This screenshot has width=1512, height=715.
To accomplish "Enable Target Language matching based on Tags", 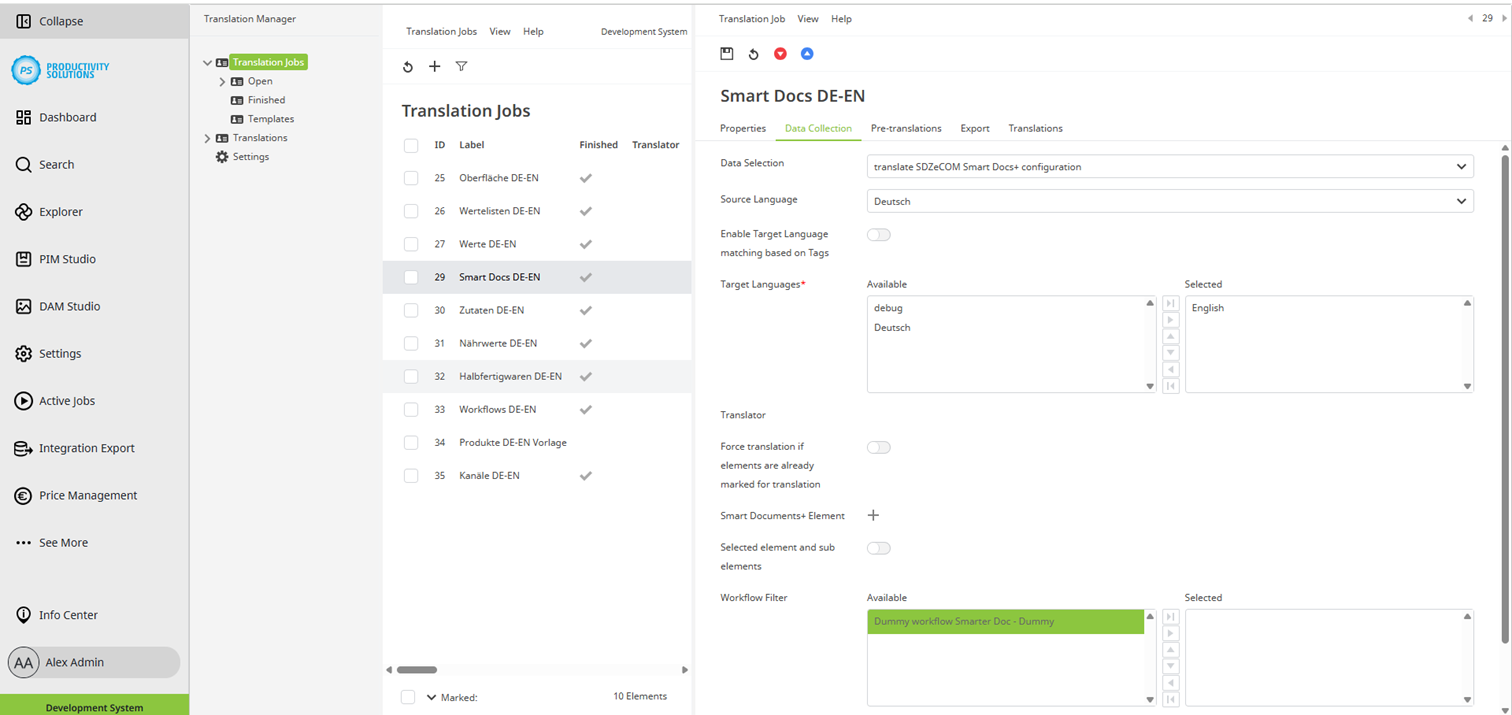I will 878,233.
